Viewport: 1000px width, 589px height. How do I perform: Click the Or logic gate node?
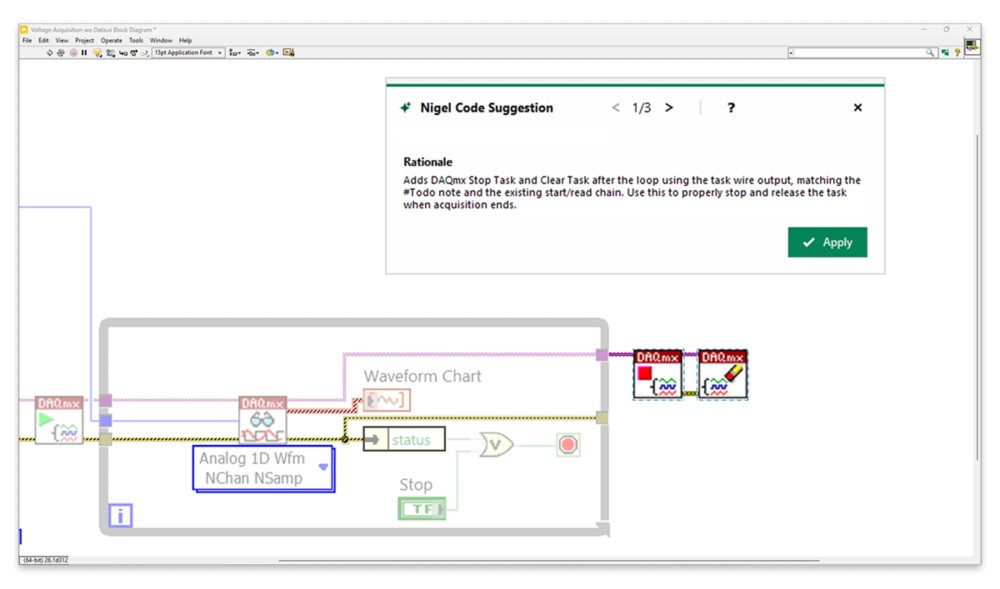click(x=496, y=444)
